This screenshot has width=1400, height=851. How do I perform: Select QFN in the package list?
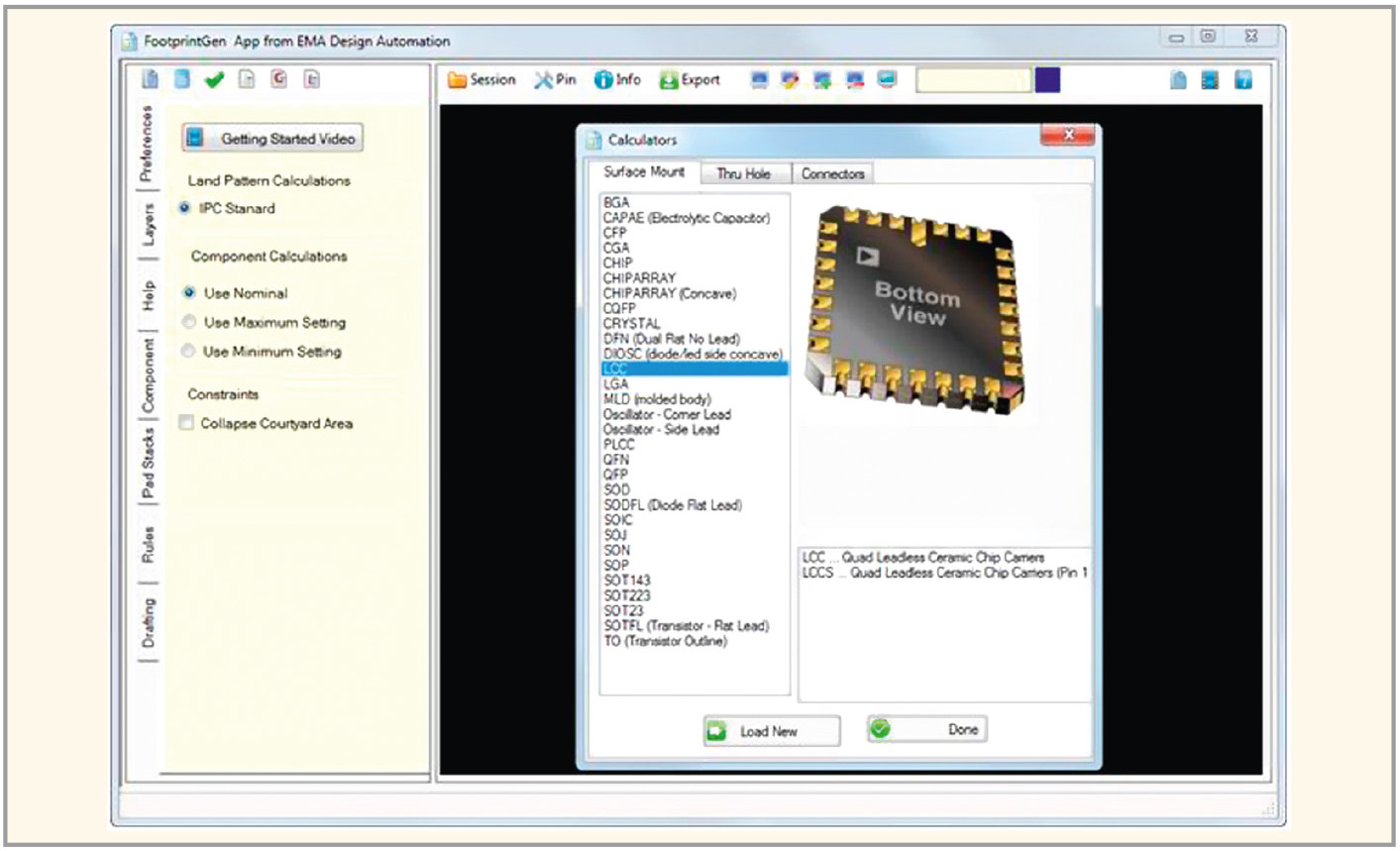click(x=616, y=460)
